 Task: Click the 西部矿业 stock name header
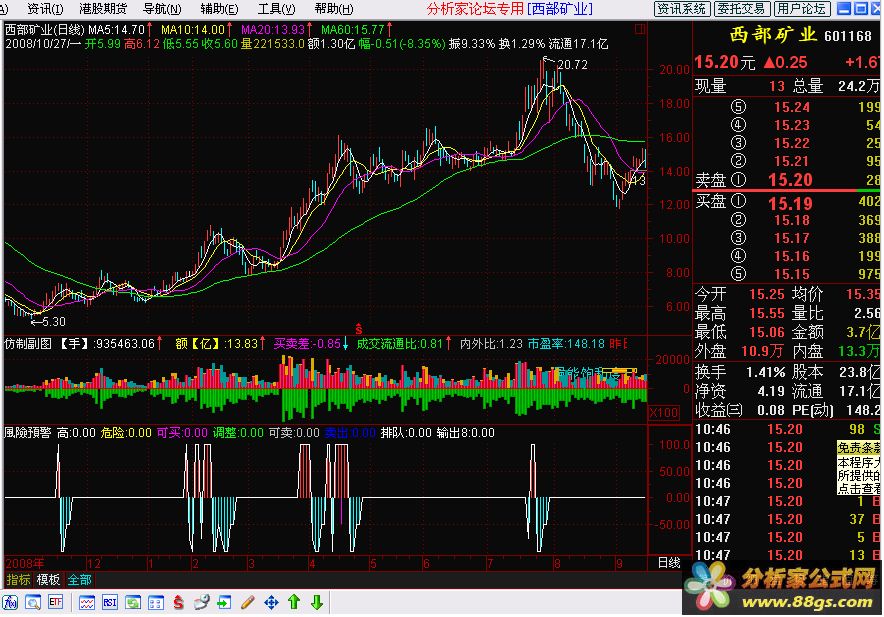[x=773, y=35]
